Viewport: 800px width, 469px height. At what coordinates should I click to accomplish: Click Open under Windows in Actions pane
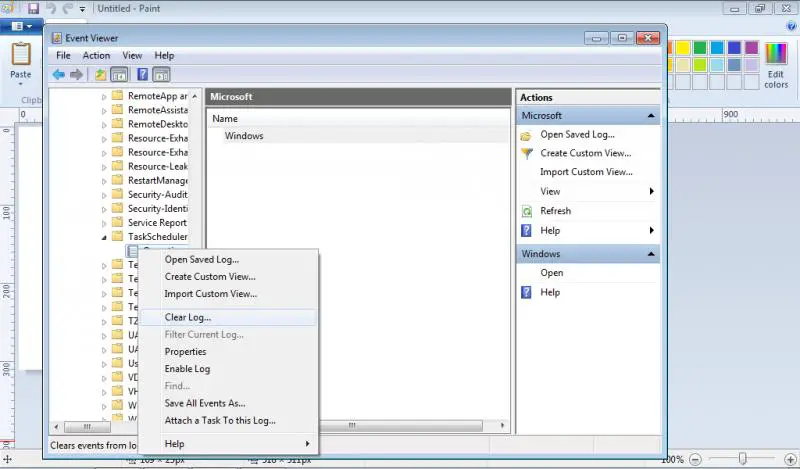coord(552,273)
